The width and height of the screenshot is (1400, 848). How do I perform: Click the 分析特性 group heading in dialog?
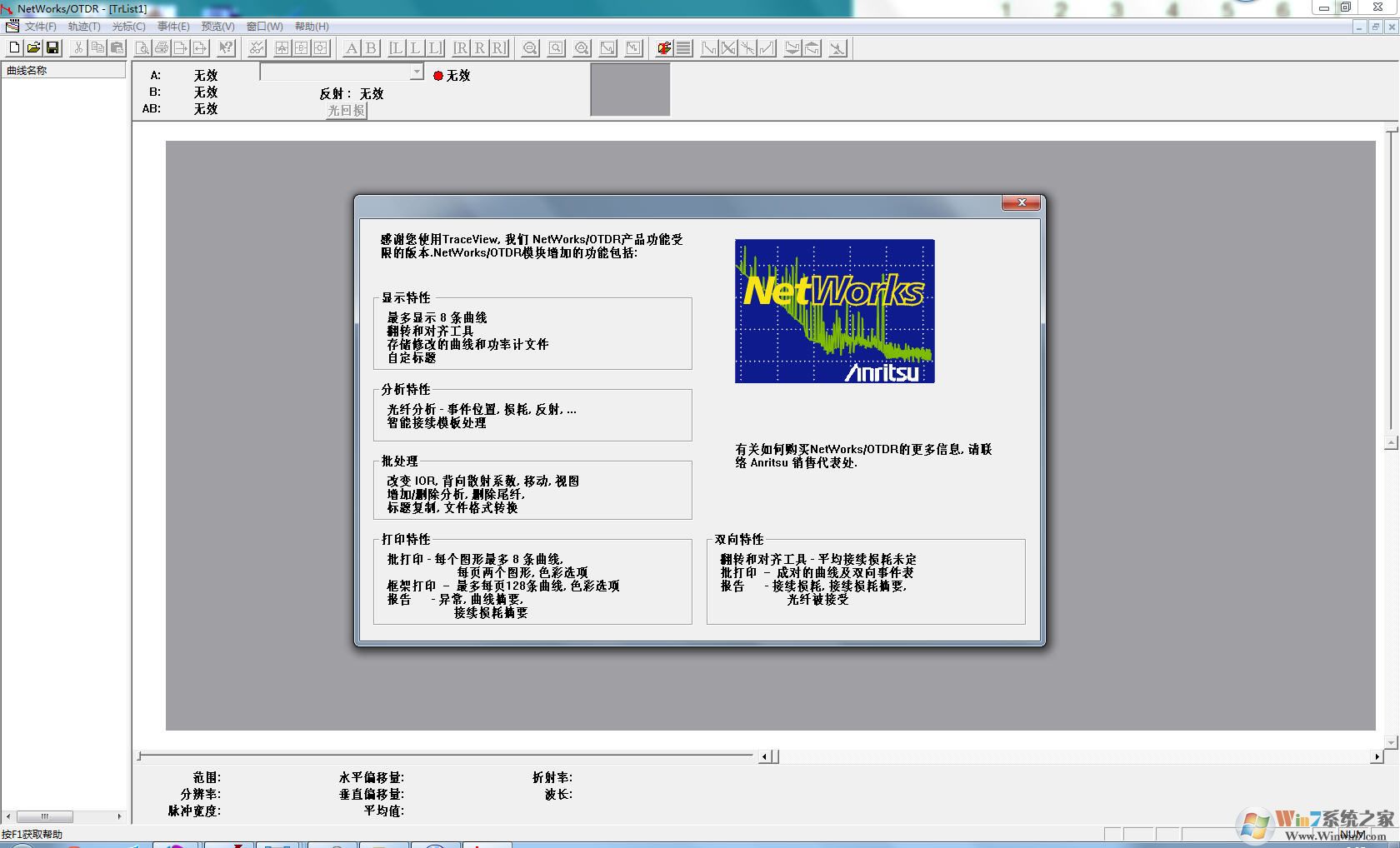pyautogui.click(x=406, y=389)
